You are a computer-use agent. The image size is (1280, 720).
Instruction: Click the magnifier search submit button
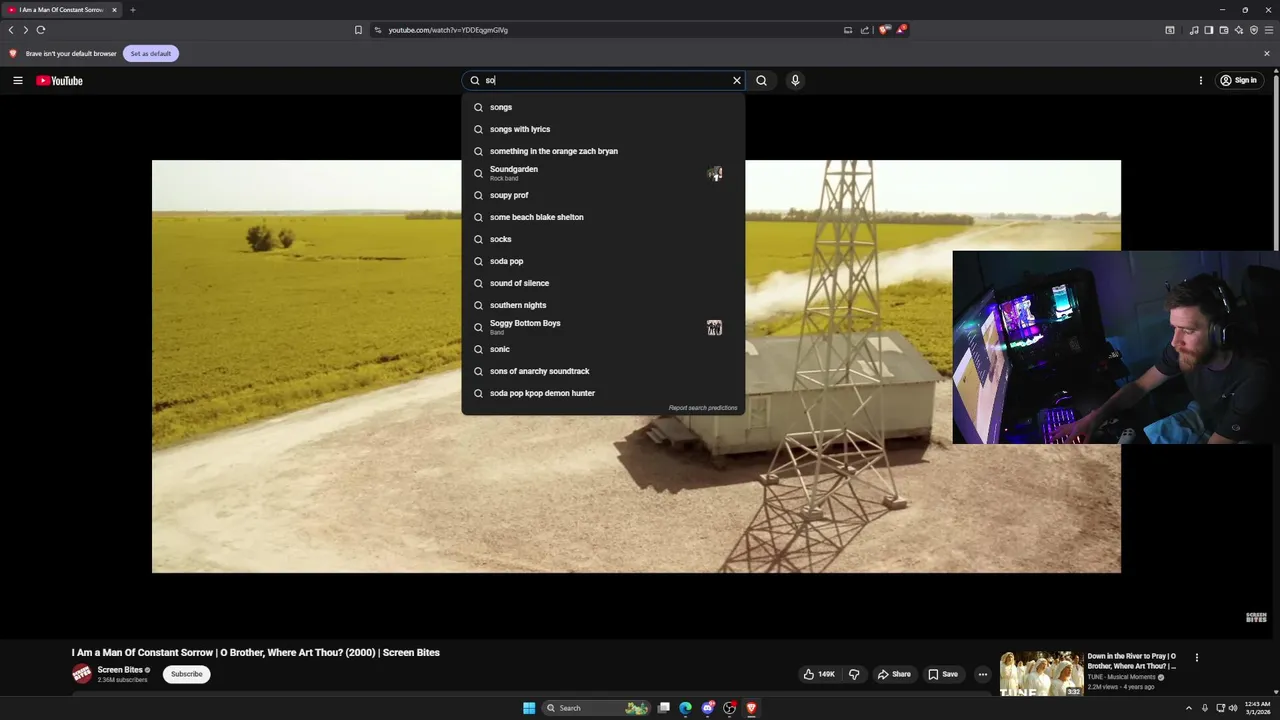(761, 80)
